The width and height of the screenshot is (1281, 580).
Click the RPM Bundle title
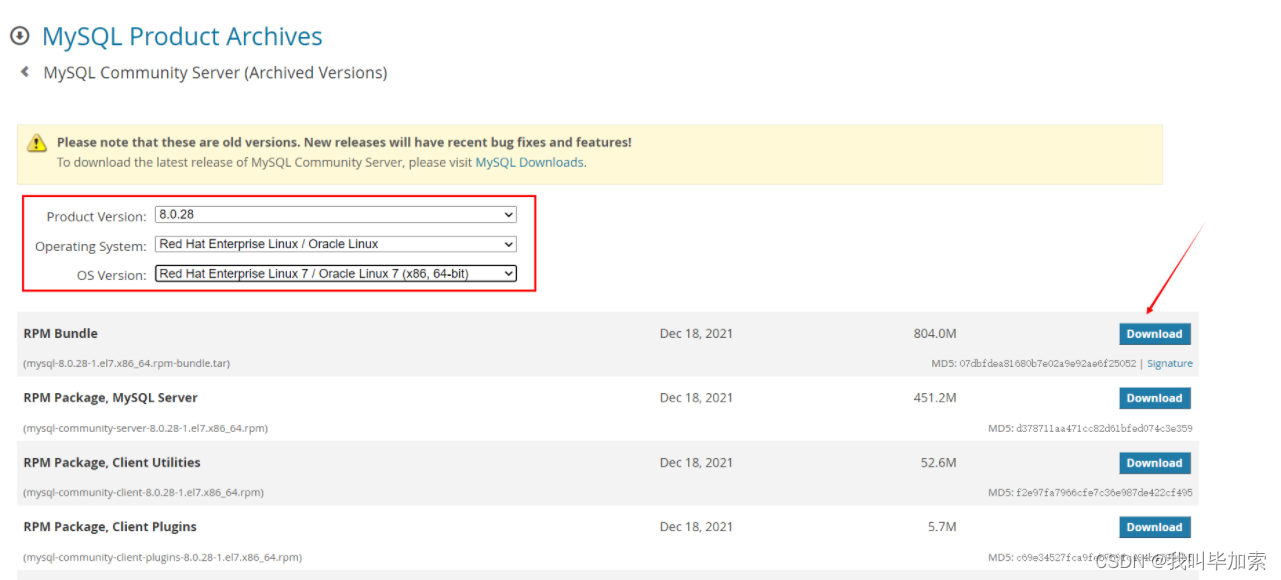(61, 333)
